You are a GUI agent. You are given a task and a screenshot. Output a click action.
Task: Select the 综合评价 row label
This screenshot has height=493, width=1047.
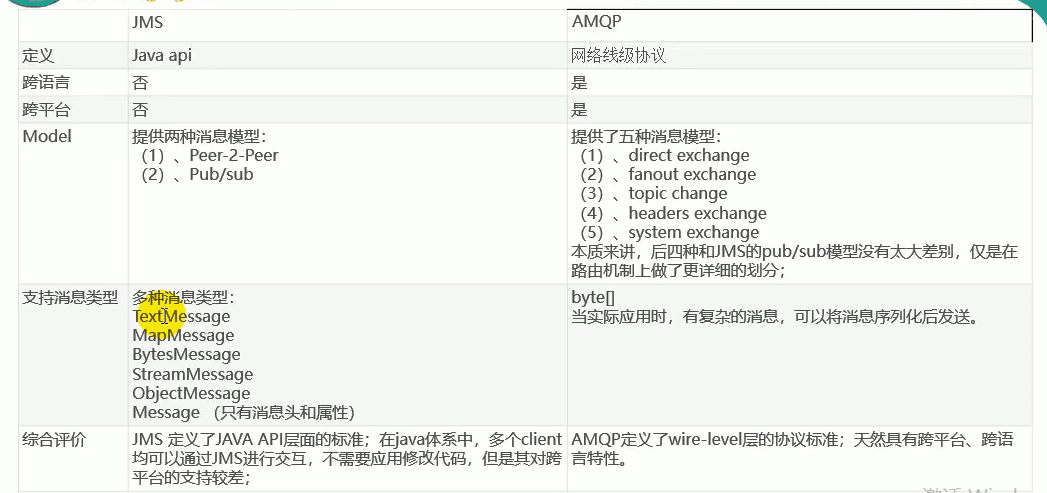54,439
